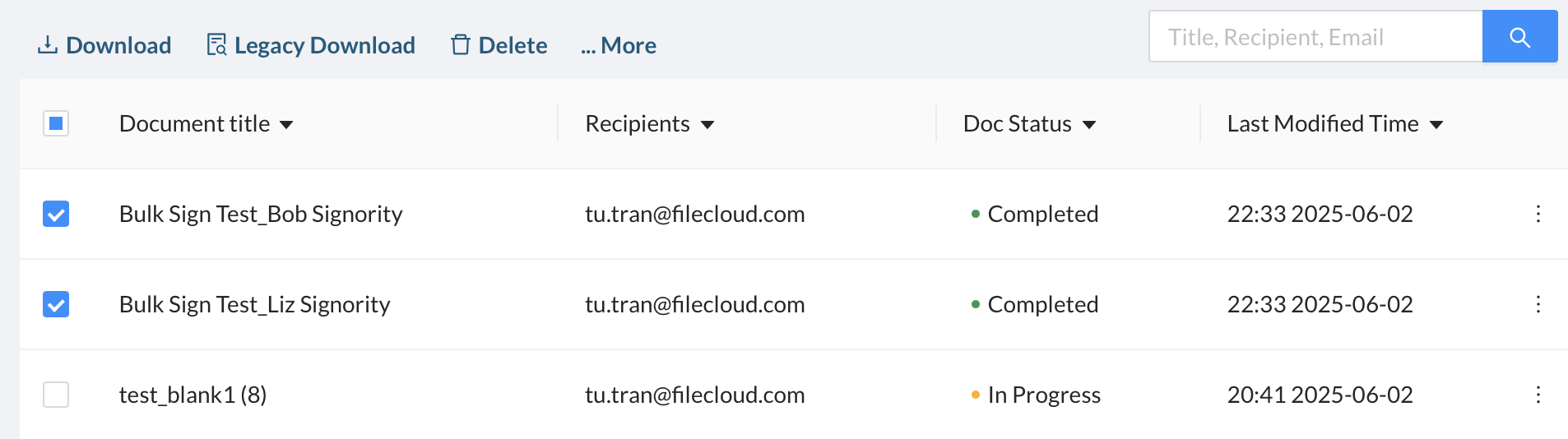
Task: Open the Doc Status filter dropdown
Action: pos(1089,125)
